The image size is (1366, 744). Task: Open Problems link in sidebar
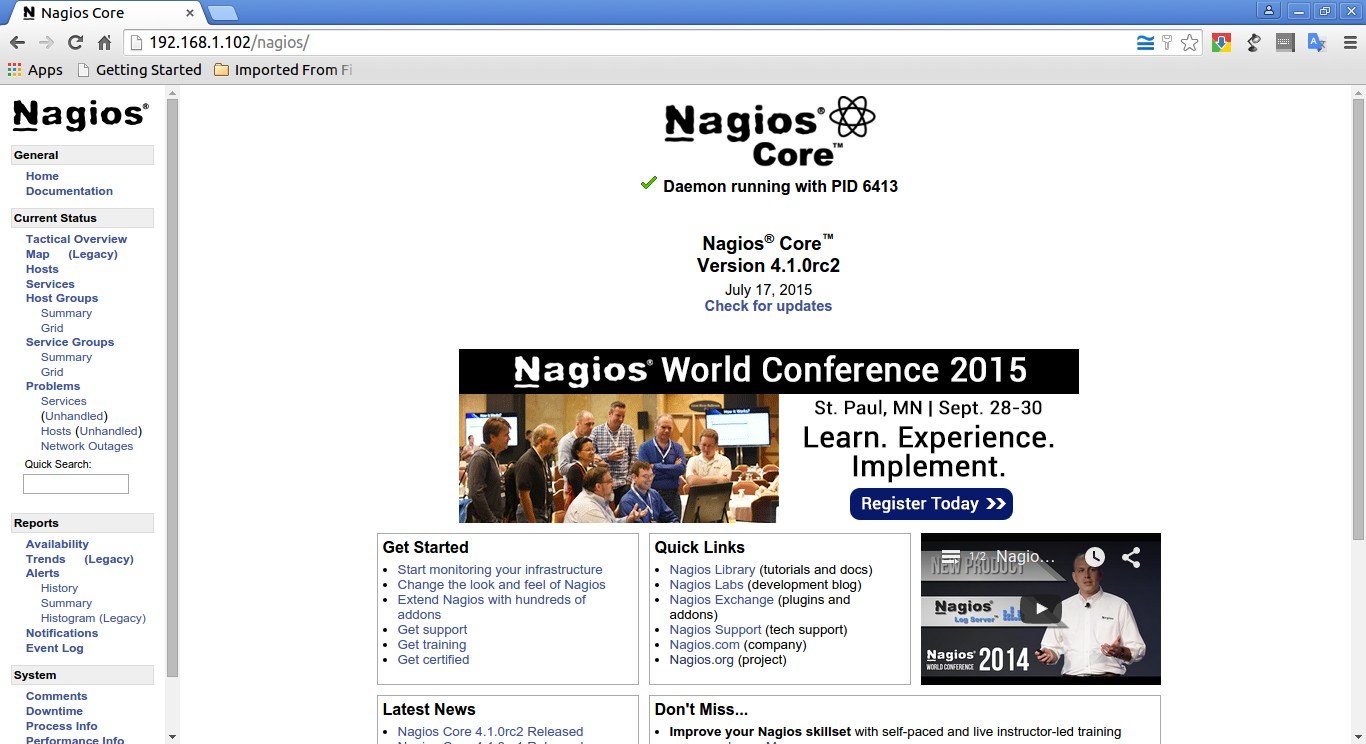click(x=53, y=386)
